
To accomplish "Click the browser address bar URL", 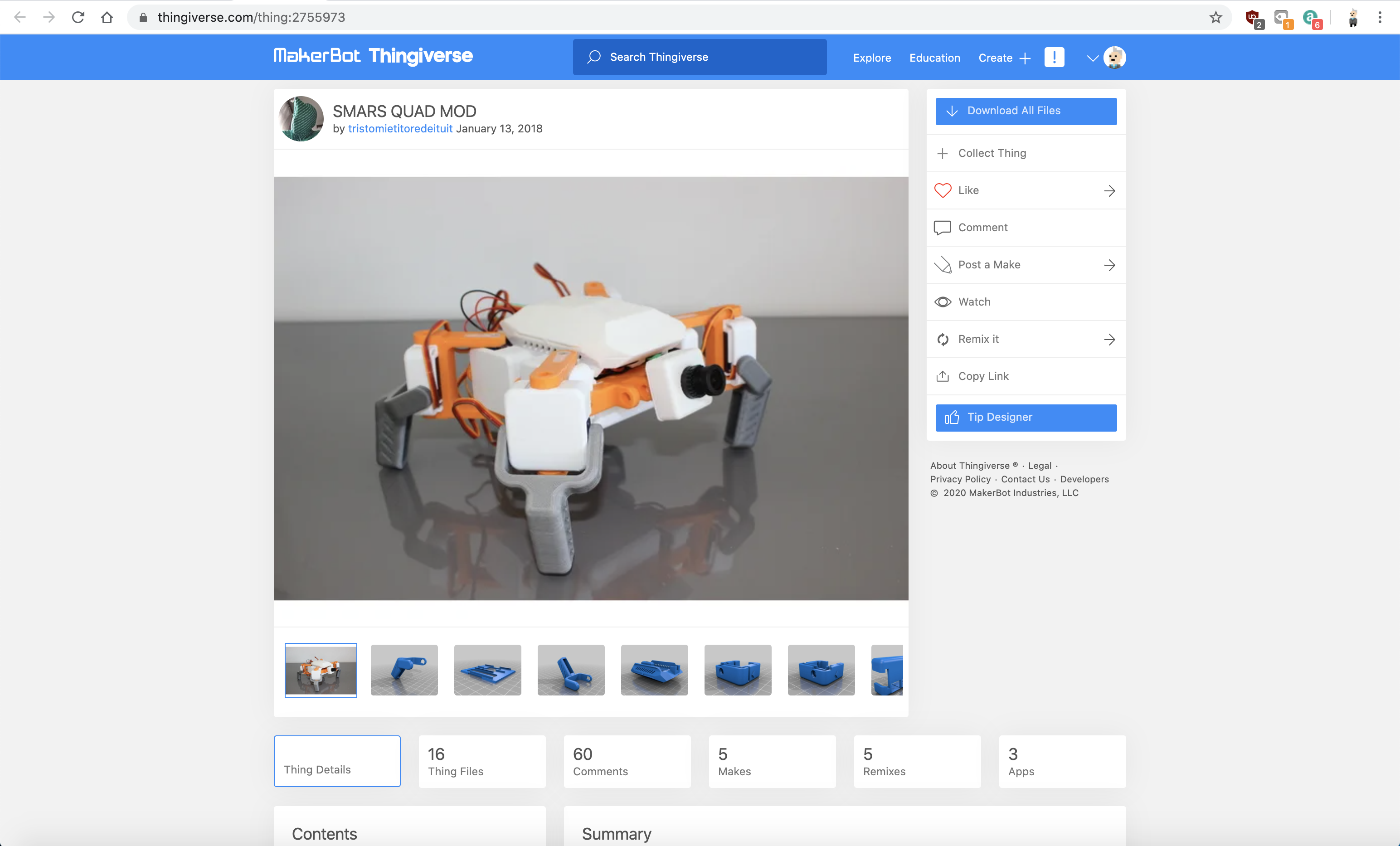I will 251,18.
